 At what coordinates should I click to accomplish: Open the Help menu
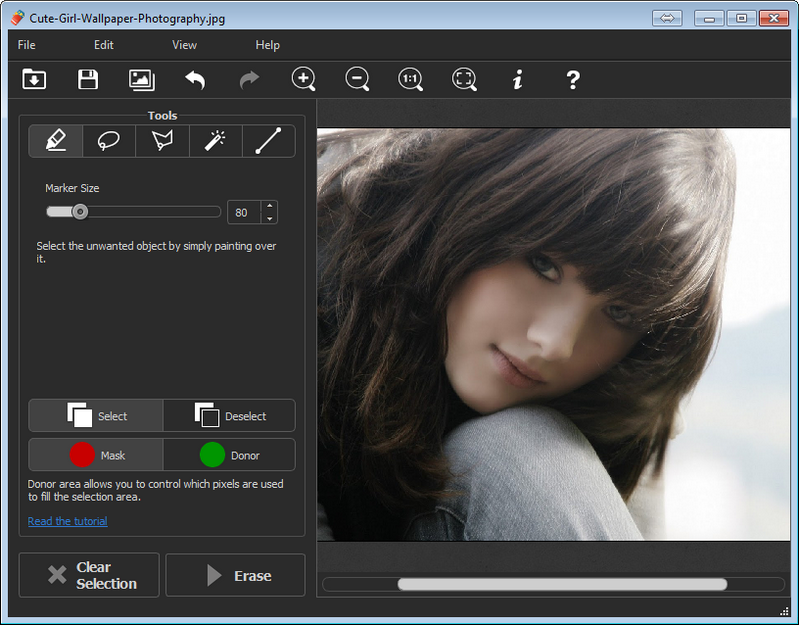(268, 45)
